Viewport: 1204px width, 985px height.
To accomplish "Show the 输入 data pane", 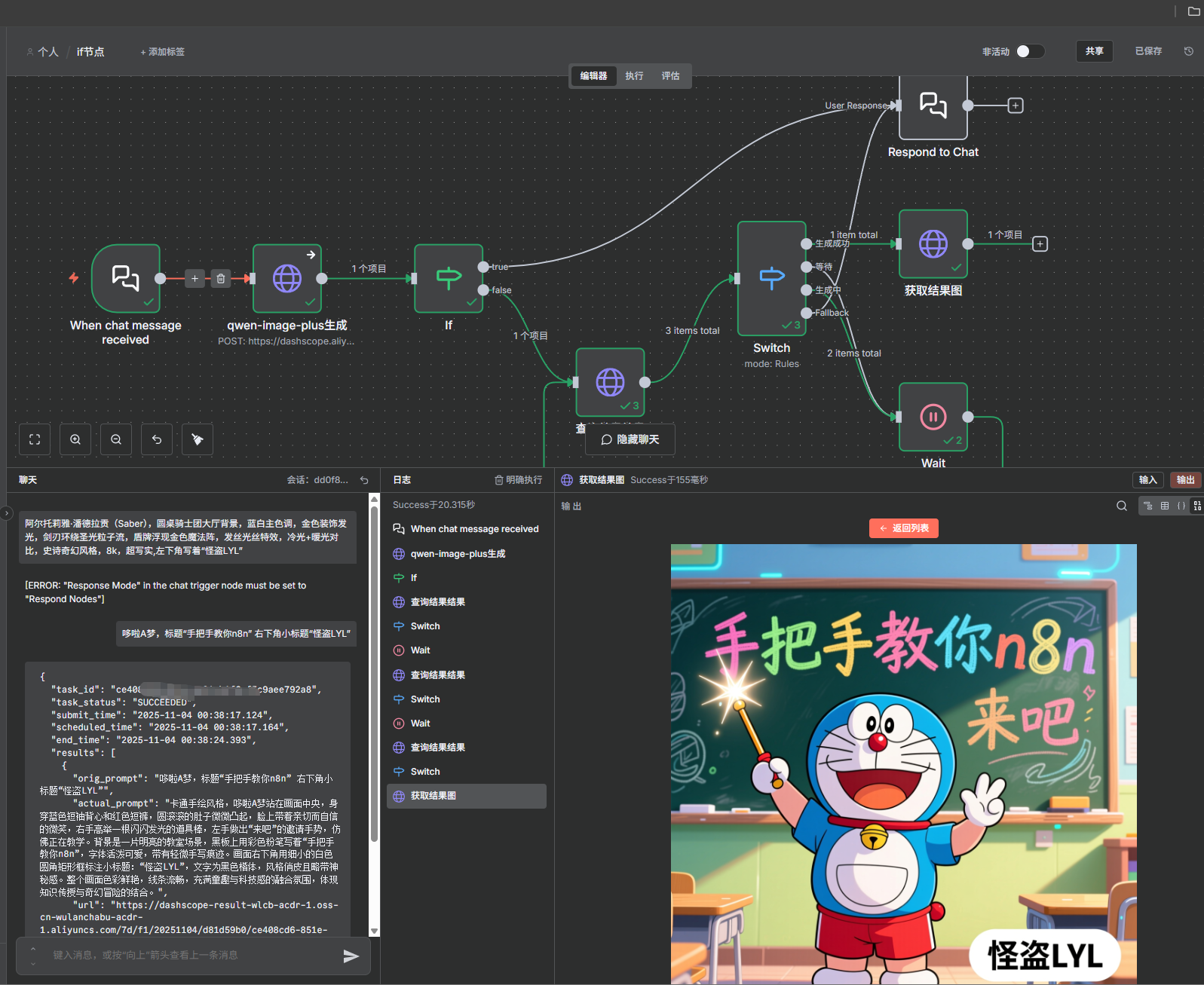I will point(1147,480).
